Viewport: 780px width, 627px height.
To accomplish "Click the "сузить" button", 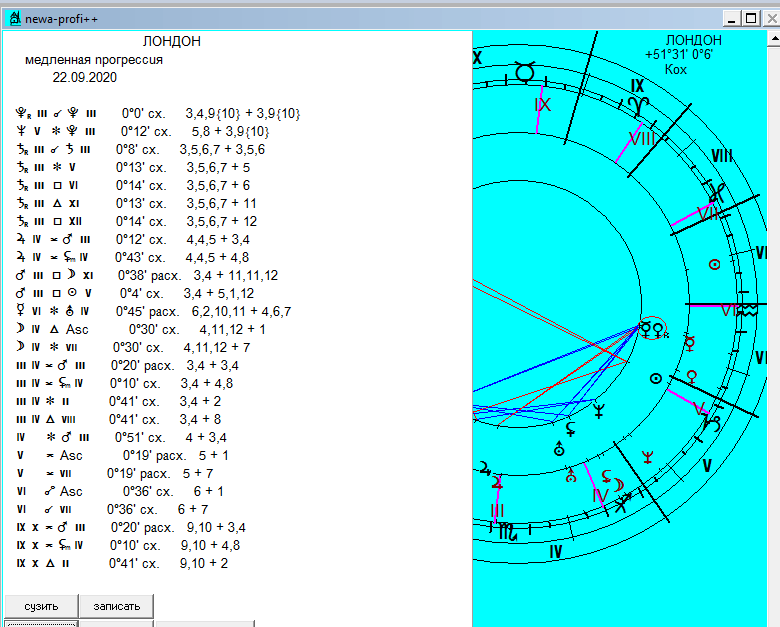I will point(42,606).
